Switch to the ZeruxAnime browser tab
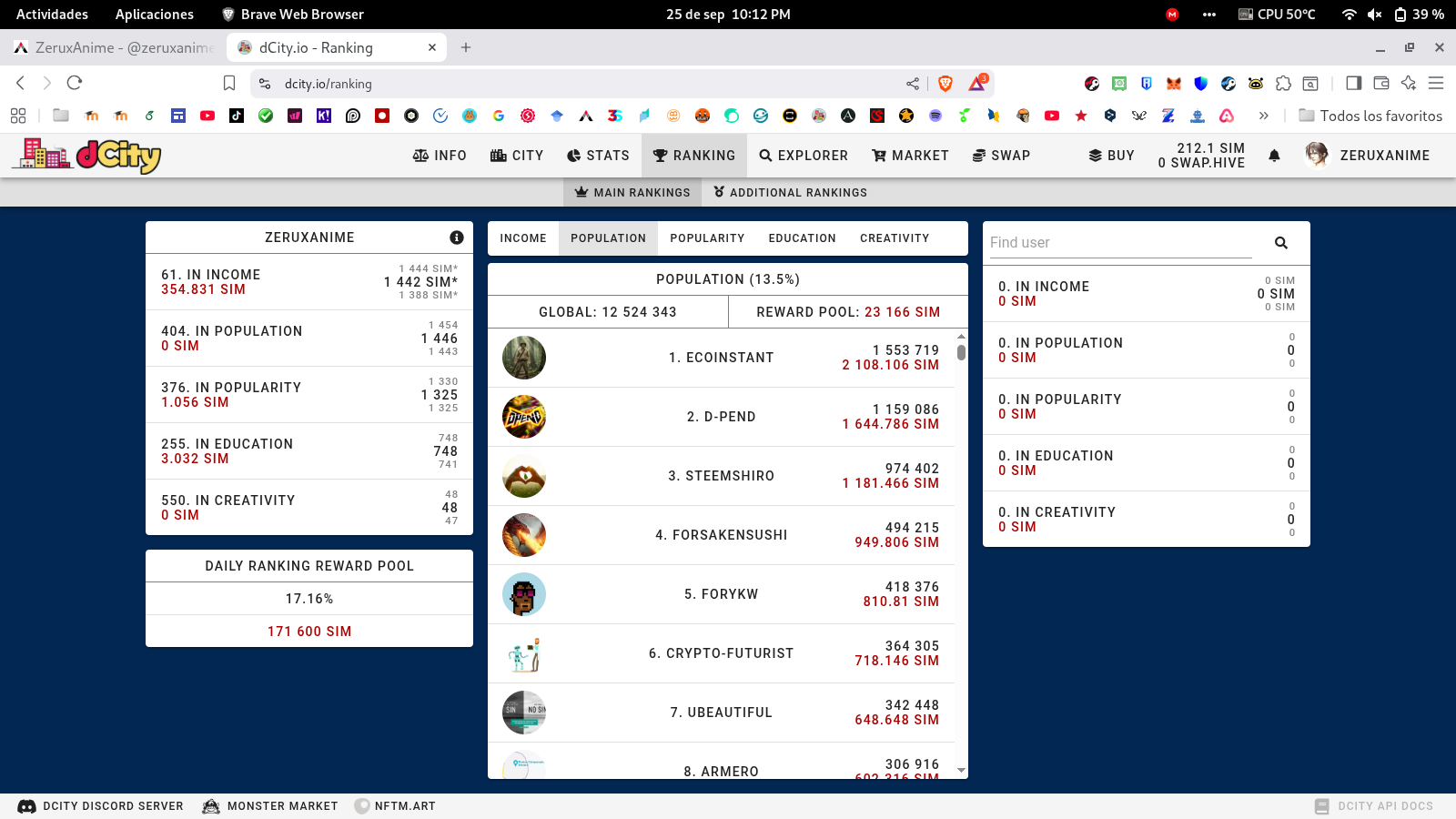The image size is (1456, 819). coord(113,47)
